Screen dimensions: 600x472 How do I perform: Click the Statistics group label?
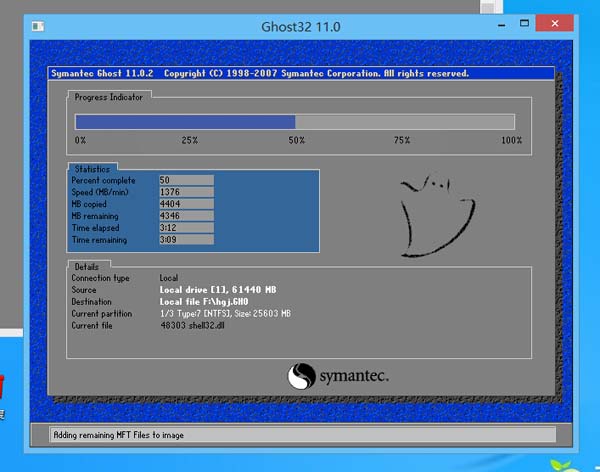(x=92, y=169)
